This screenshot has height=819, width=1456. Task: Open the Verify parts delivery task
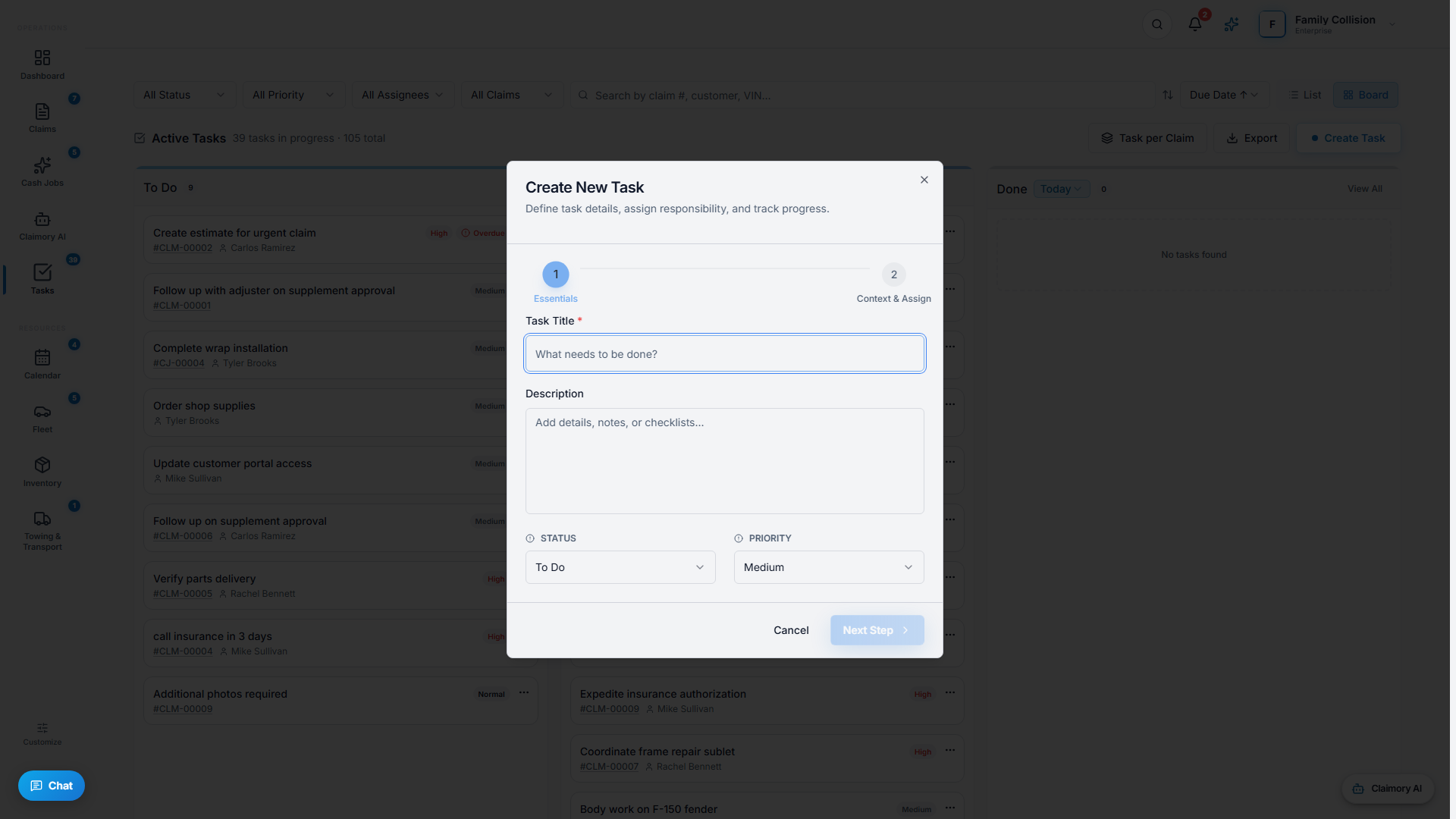pos(204,579)
